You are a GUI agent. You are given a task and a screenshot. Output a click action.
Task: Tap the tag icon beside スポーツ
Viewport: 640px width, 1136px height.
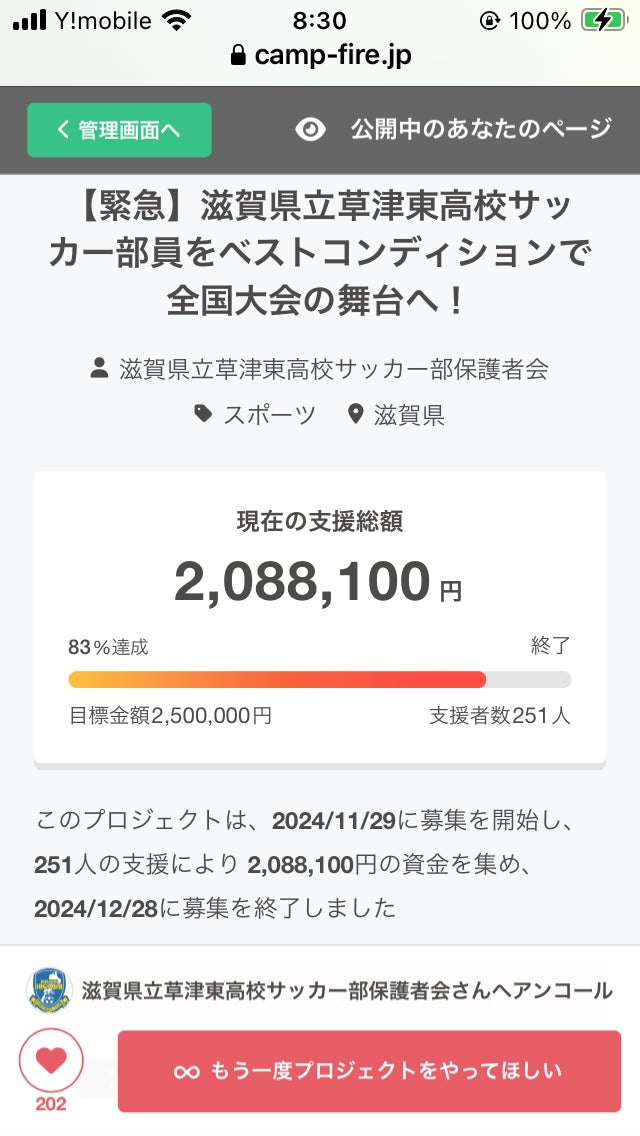tap(203, 414)
